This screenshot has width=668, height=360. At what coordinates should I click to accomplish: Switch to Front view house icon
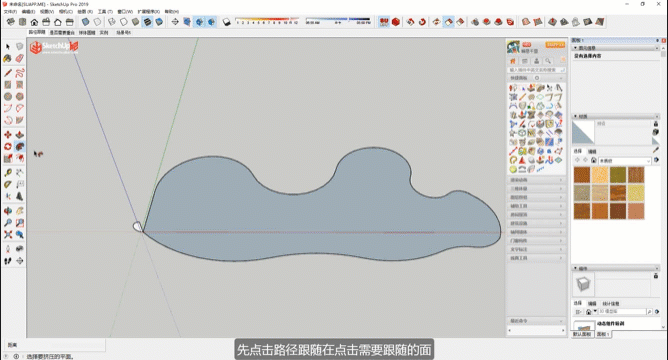34,22
